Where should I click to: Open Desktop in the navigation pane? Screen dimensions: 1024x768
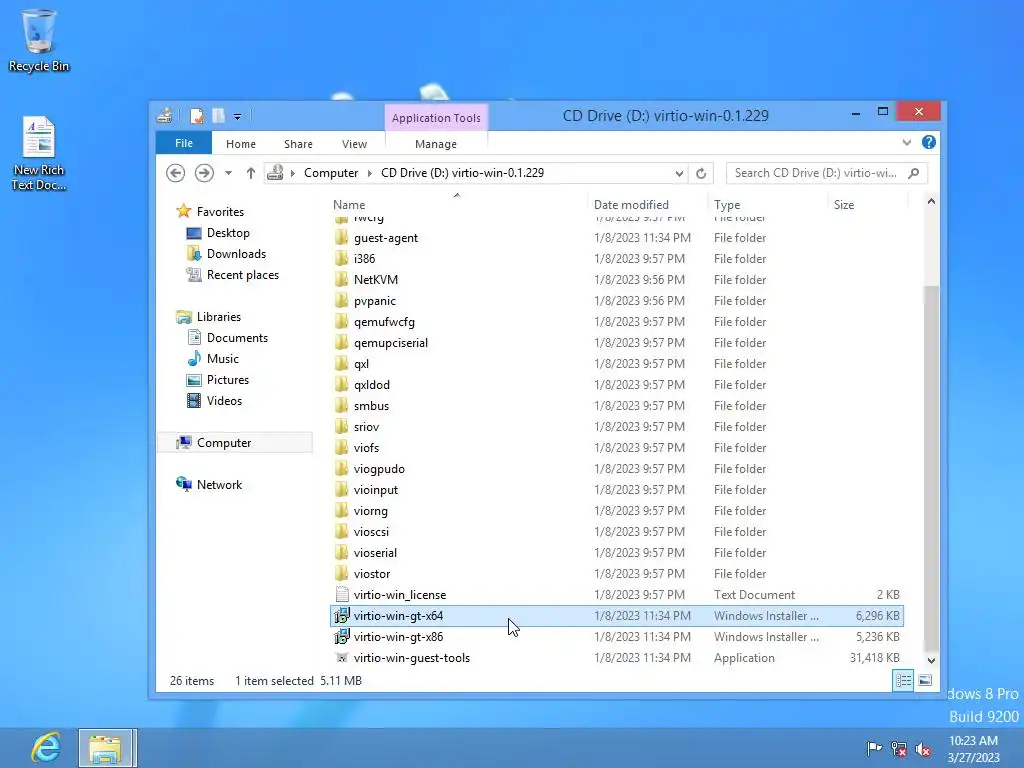(x=228, y=232)
